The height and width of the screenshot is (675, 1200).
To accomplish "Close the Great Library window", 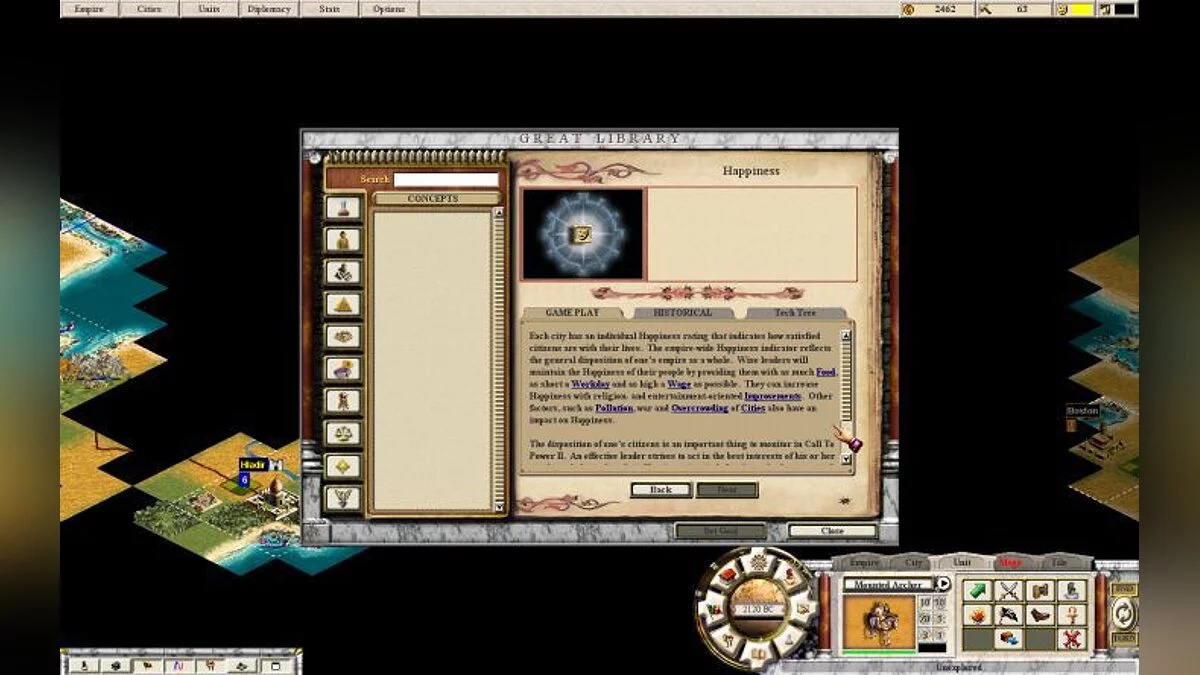I will 832,531.
